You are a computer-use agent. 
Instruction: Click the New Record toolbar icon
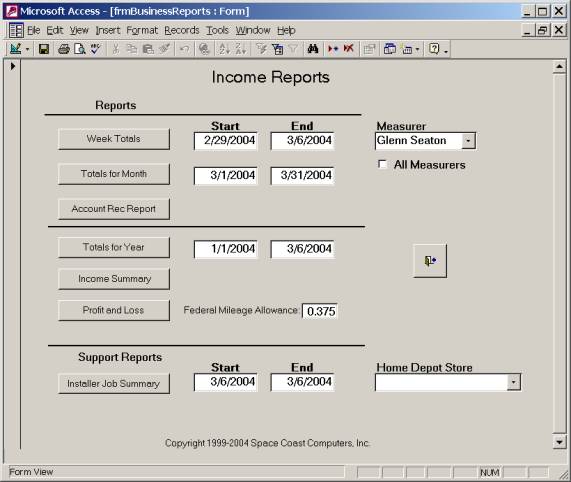coord(333,49)
